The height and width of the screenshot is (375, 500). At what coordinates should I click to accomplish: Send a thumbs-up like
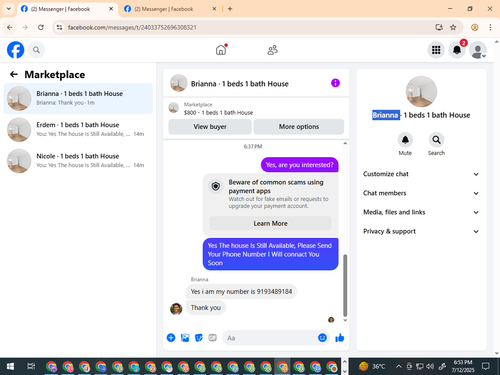coord(340,338)
